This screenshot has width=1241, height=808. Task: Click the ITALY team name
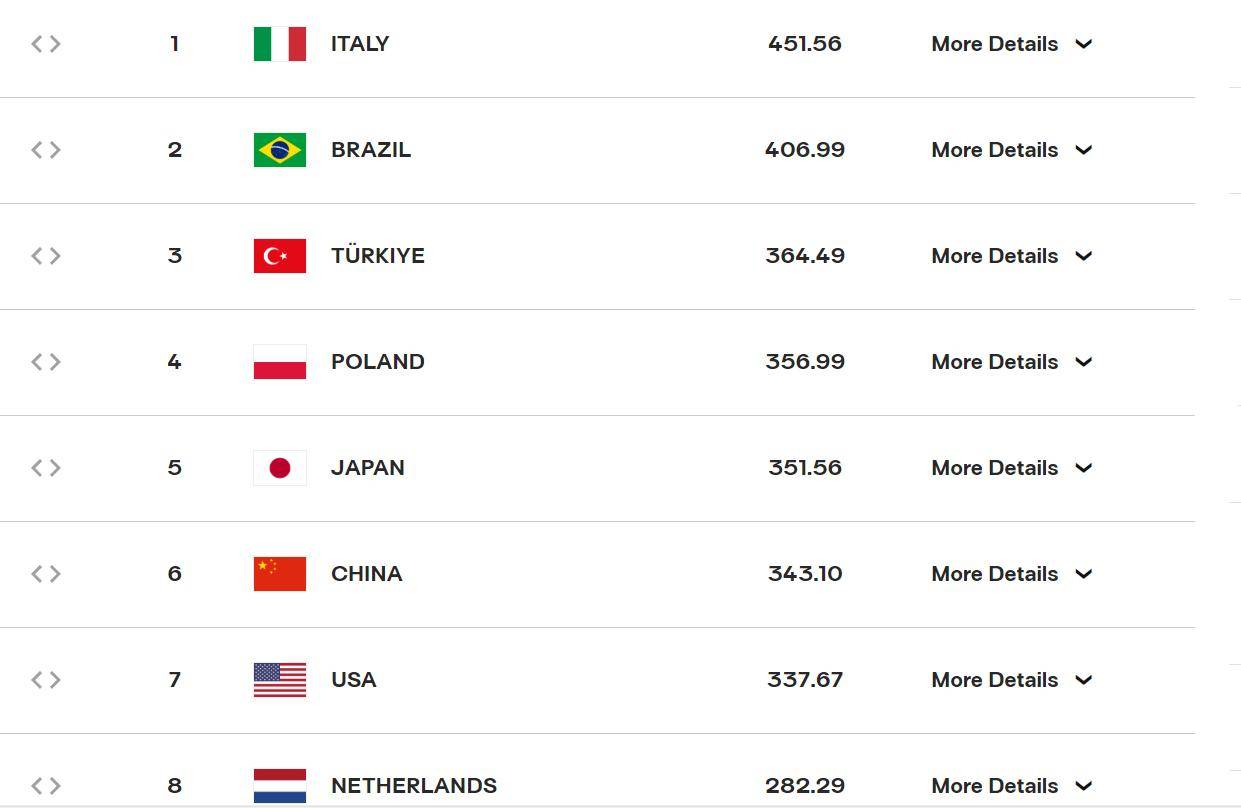point(360,44)
